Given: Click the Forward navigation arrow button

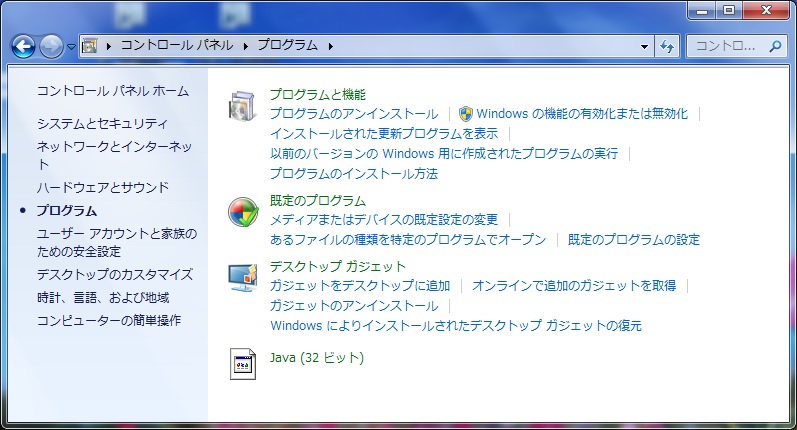Looking at the screenshot, I should pyautogui.click(x=51, y=47).
